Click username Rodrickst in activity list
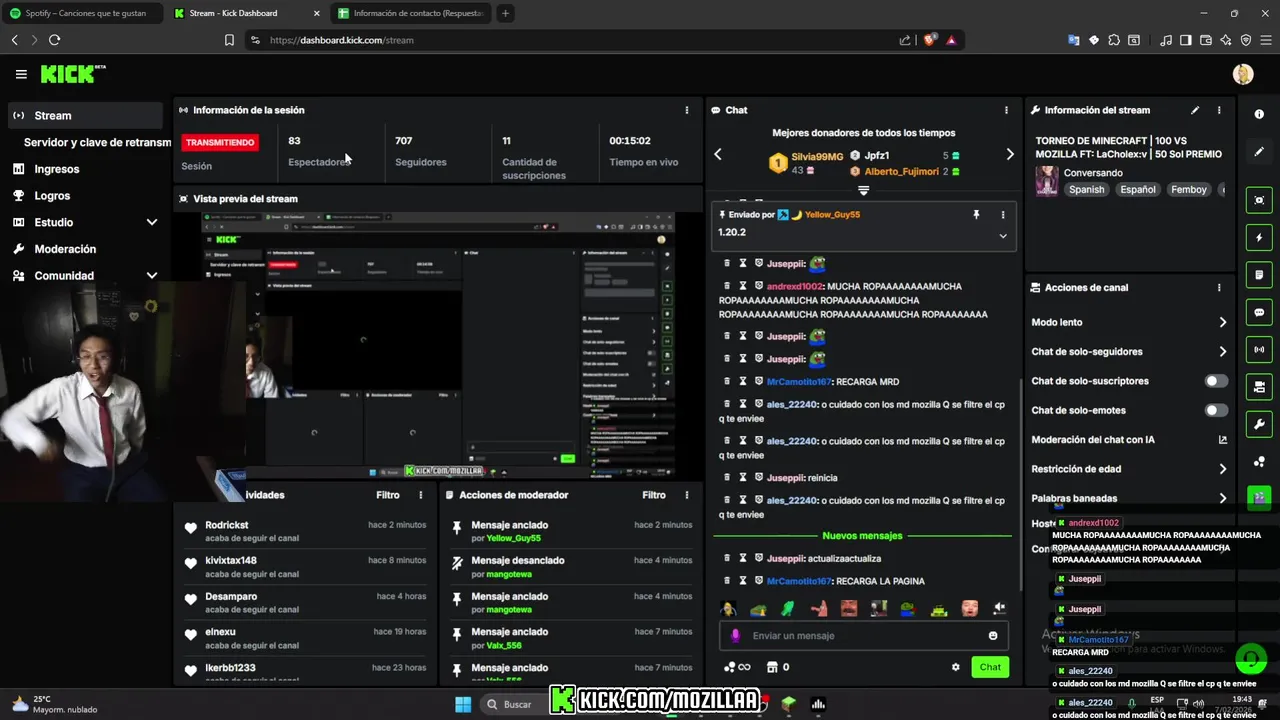1280x720 pixels. point(227,525)
